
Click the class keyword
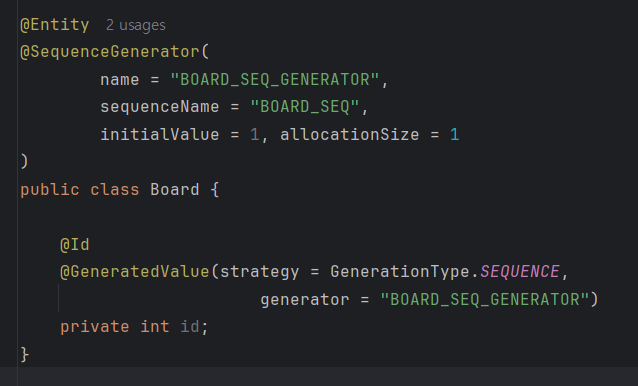(x=115, y=190)
